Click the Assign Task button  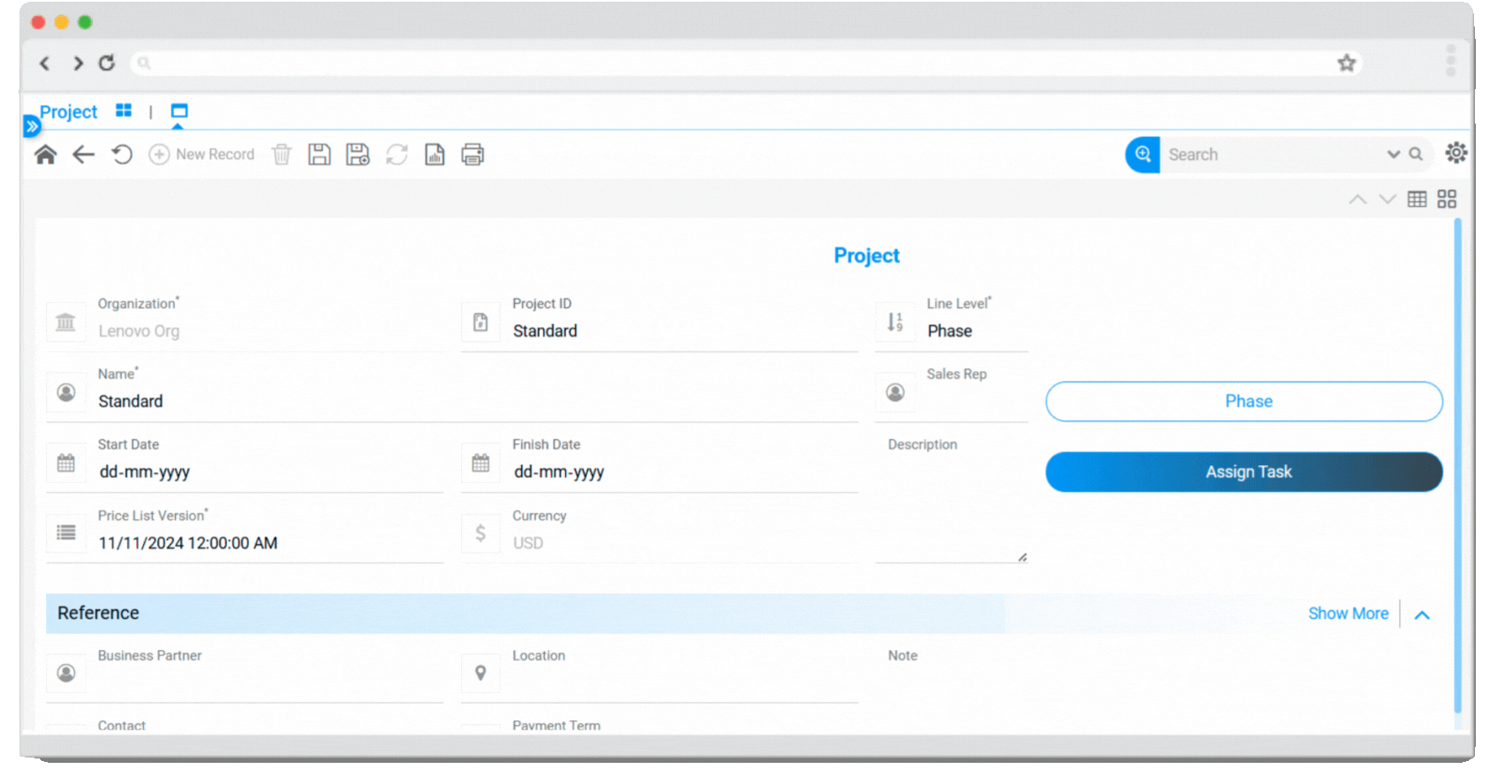pos(1244,471)
